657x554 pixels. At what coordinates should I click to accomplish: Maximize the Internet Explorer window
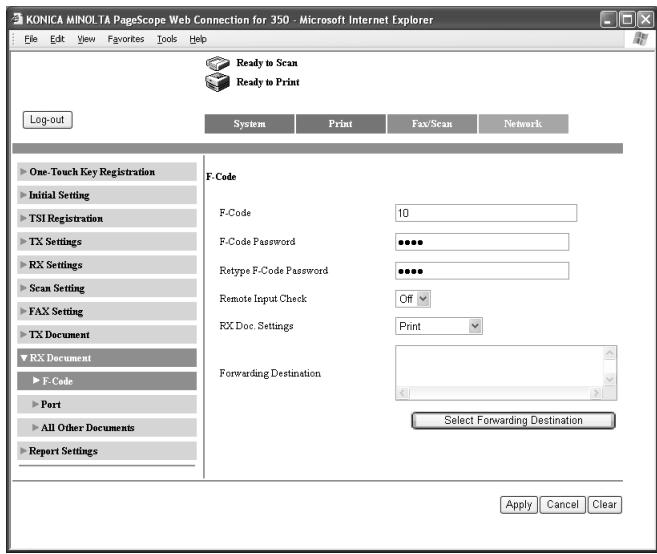(627, 19)
